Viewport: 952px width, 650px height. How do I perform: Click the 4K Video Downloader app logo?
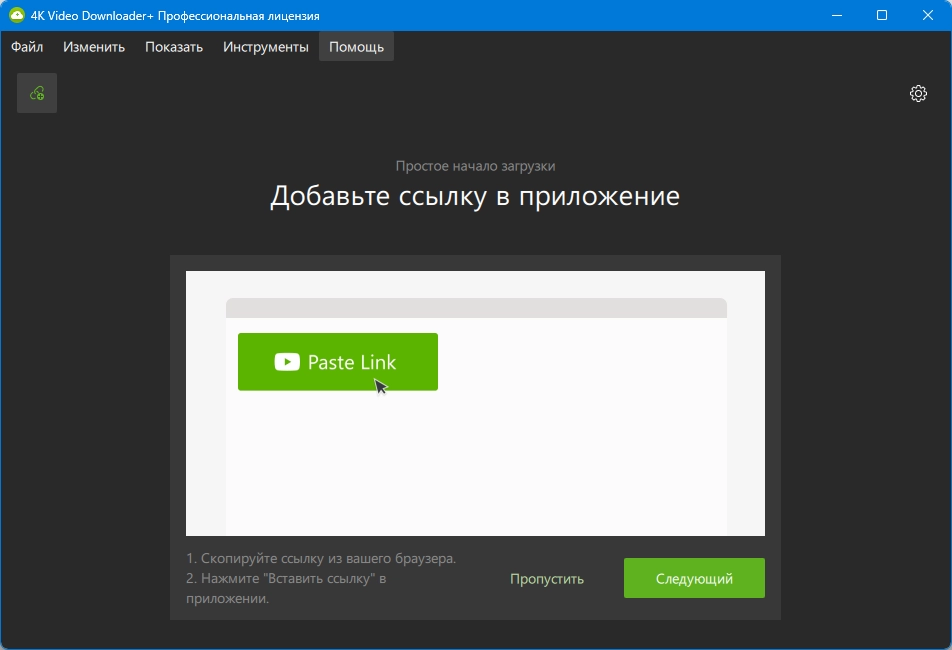coord(16,15)
